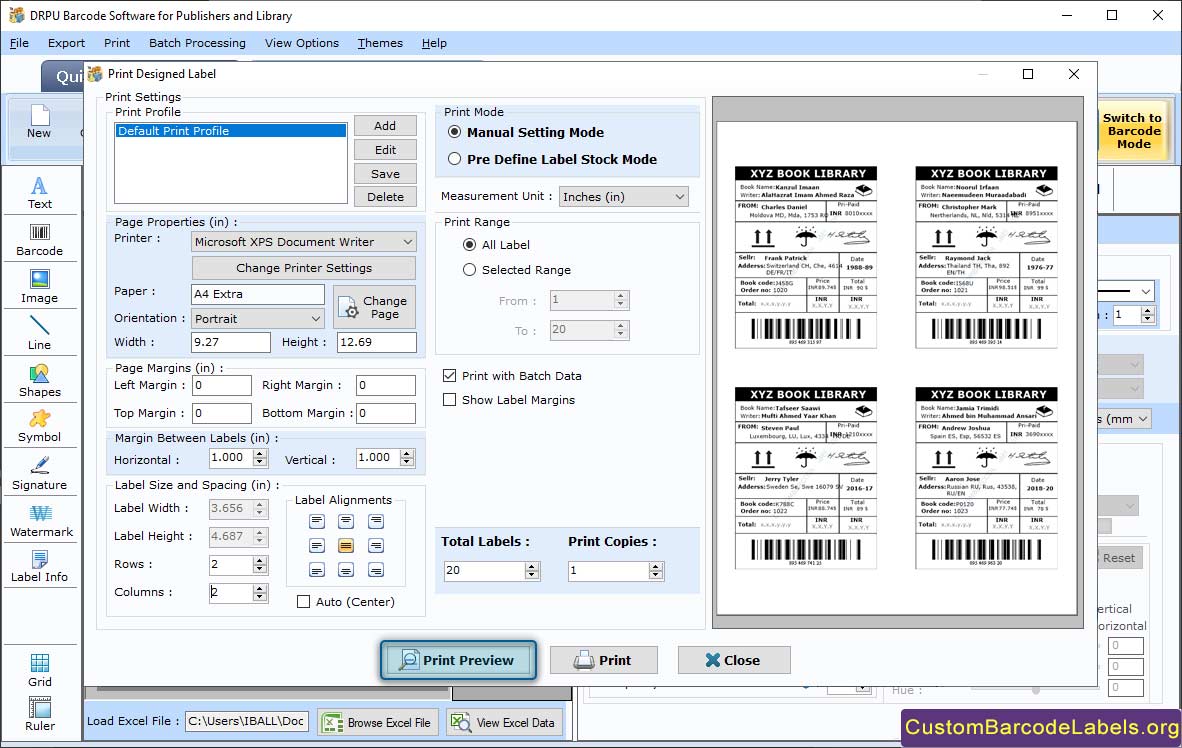Select the Watermark tool in sidebar
Viewport: 1182px width, 748px height.
(41, 521)
